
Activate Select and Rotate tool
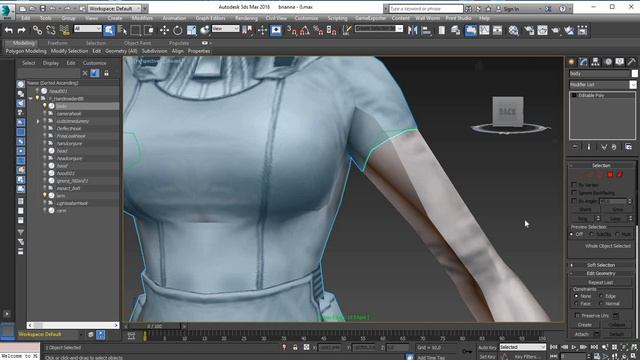click(178, 30)
